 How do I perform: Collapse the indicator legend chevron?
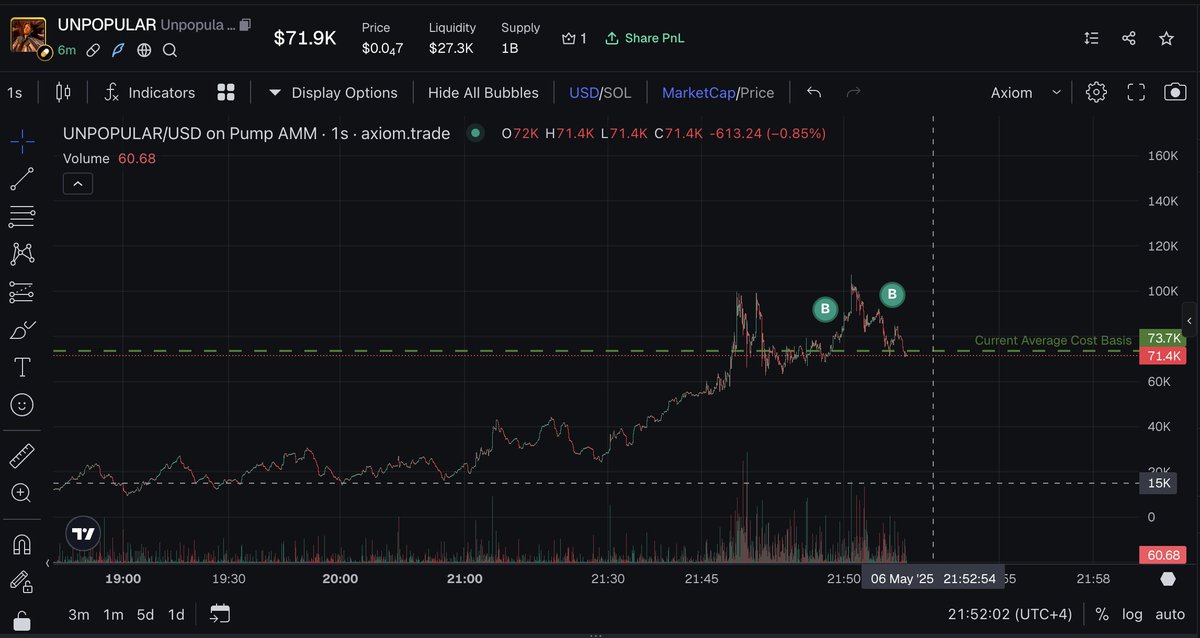77,183
